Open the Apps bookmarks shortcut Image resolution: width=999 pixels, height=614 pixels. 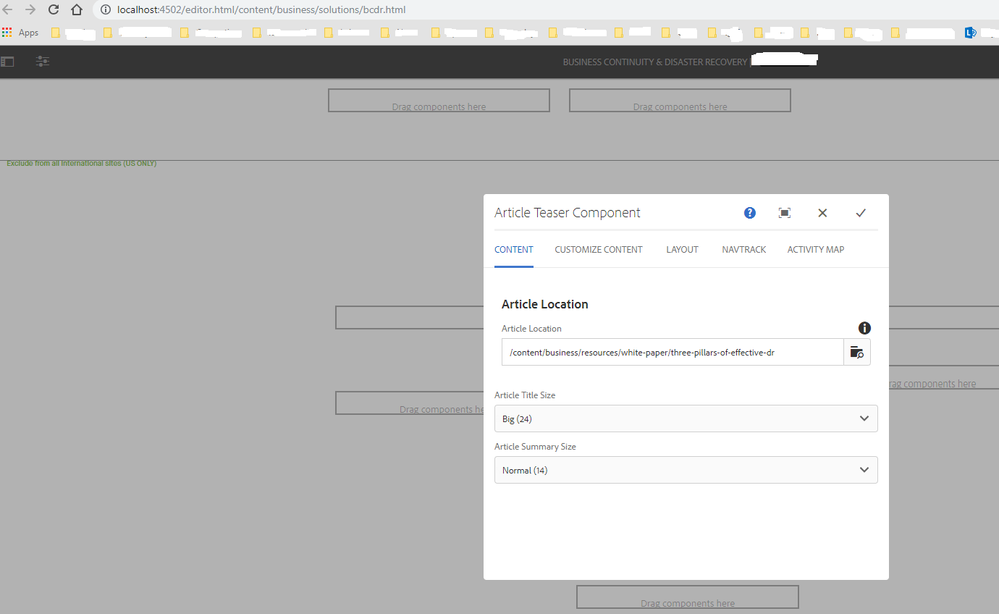21,33
